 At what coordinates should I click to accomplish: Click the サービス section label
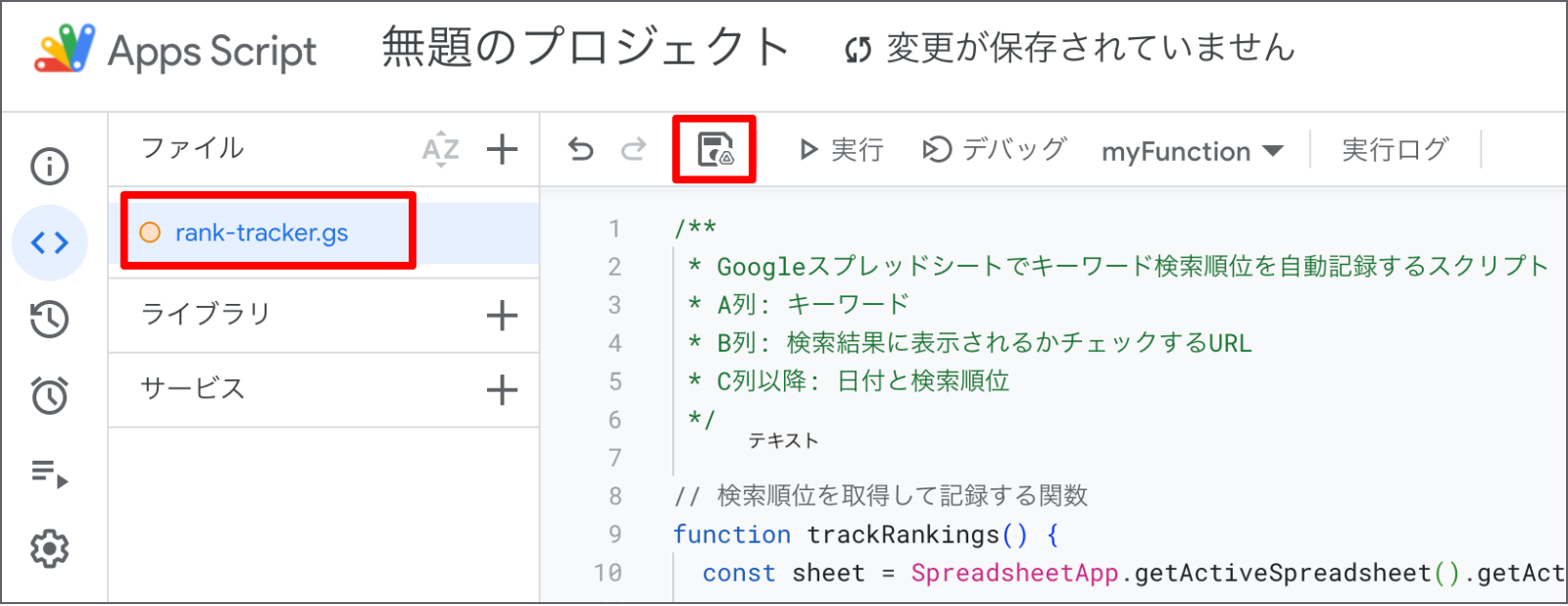pyautogui.click(x=193, y=389)
